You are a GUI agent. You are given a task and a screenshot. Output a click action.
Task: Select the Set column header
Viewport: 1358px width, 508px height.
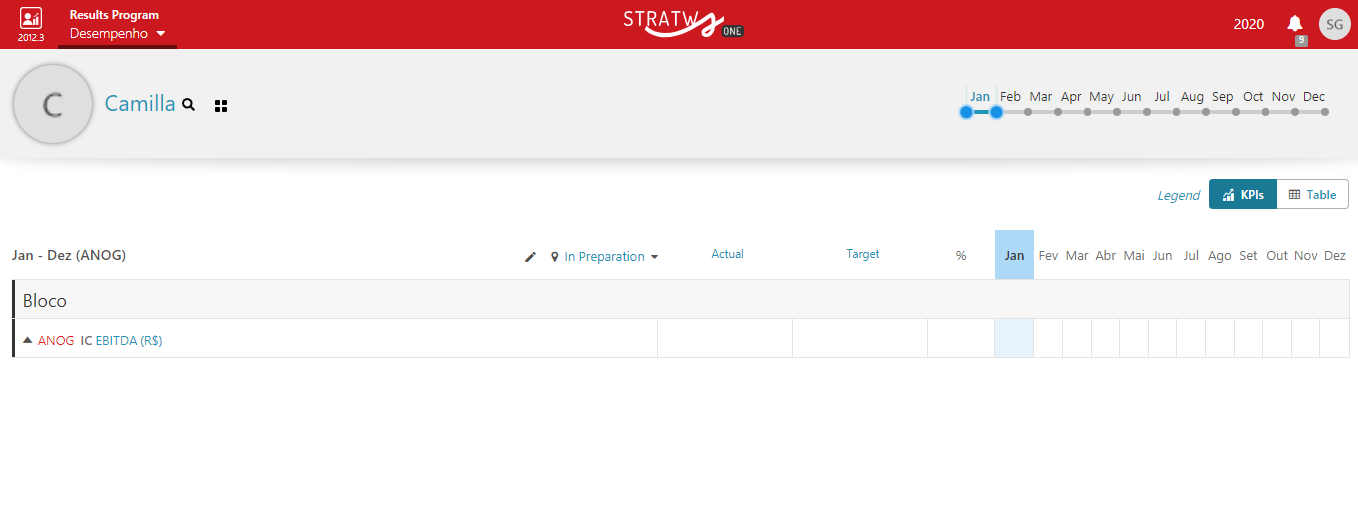point(1248,256)
